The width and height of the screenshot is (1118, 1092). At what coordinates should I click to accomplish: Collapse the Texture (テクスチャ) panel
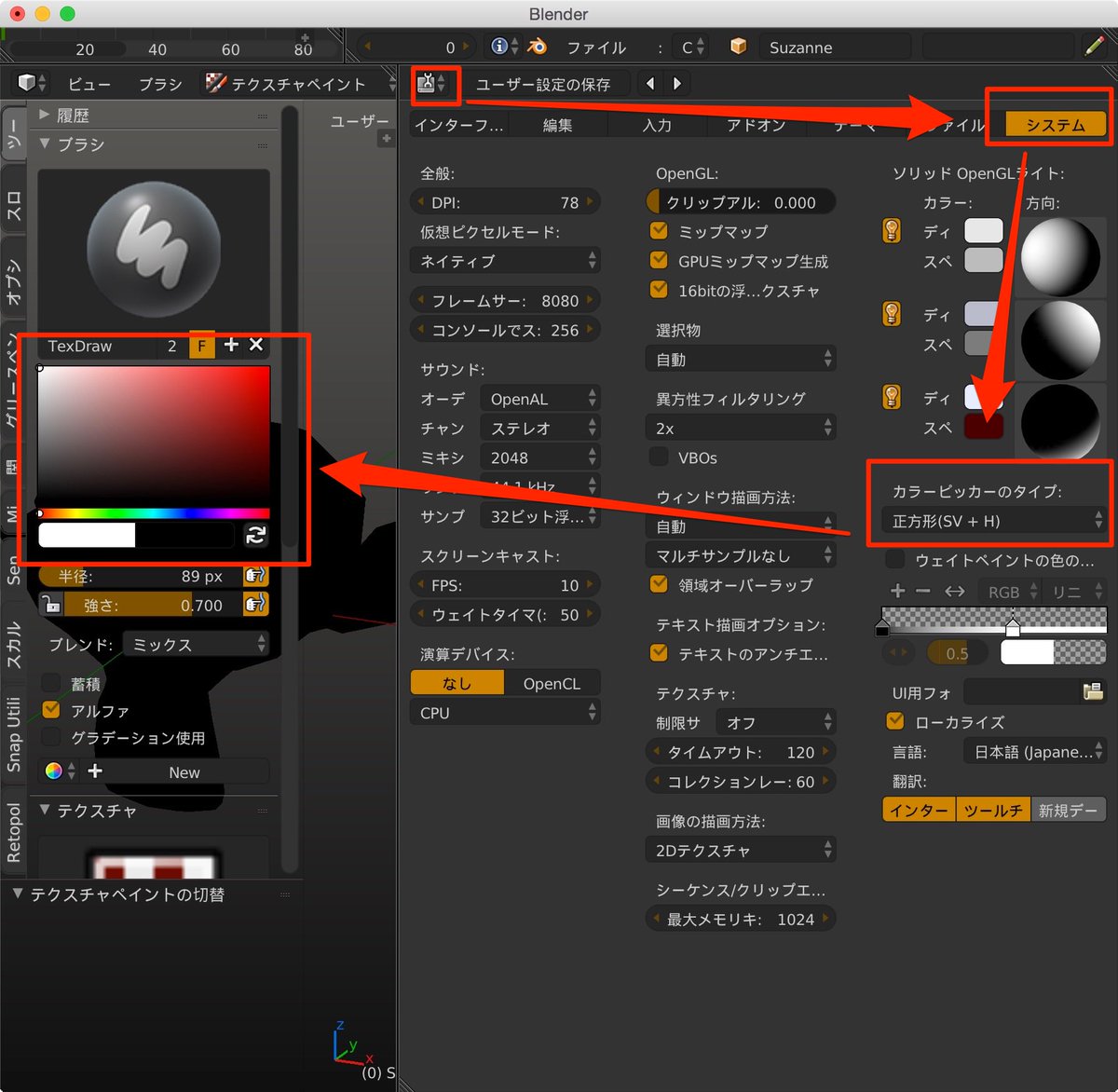[x=45, y=810]
